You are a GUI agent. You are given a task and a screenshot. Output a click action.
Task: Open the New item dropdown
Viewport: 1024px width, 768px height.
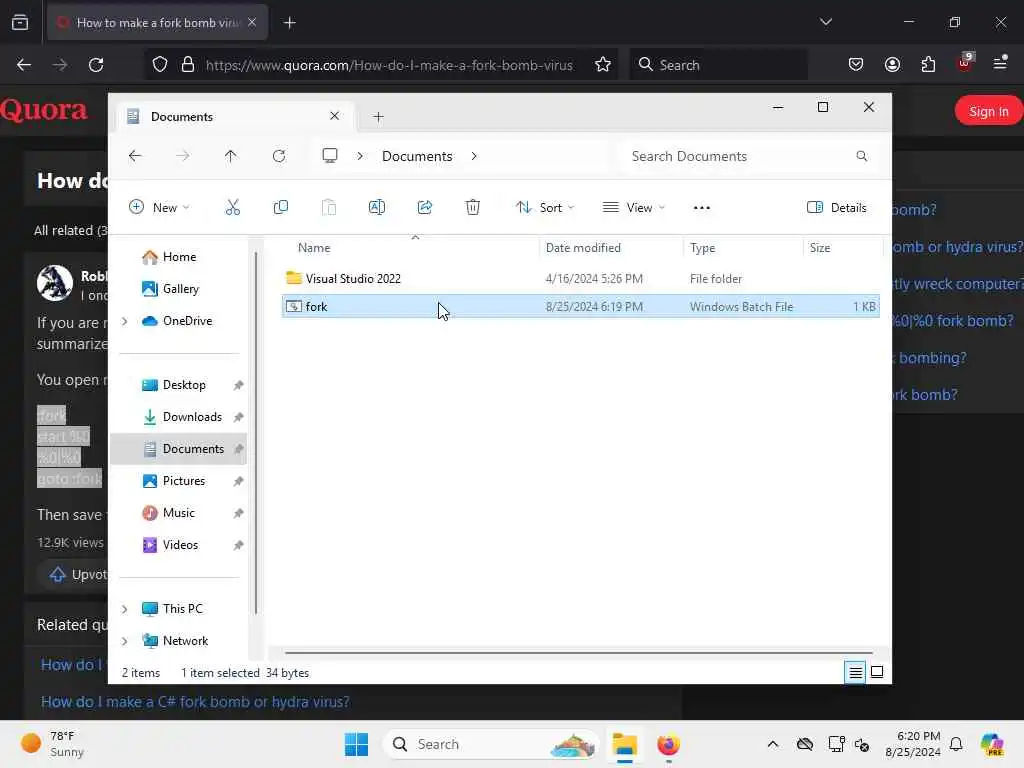[x=159, y=208]
